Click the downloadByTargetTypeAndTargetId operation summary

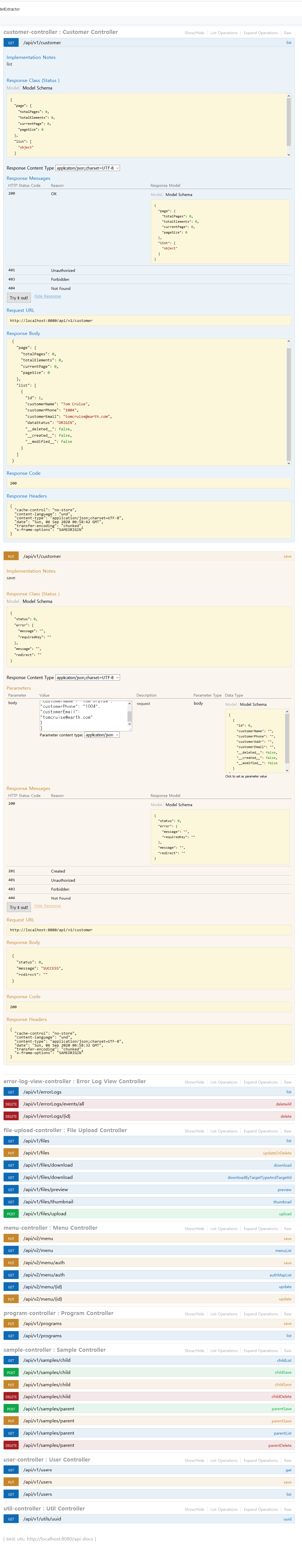tap(259, 1177)
